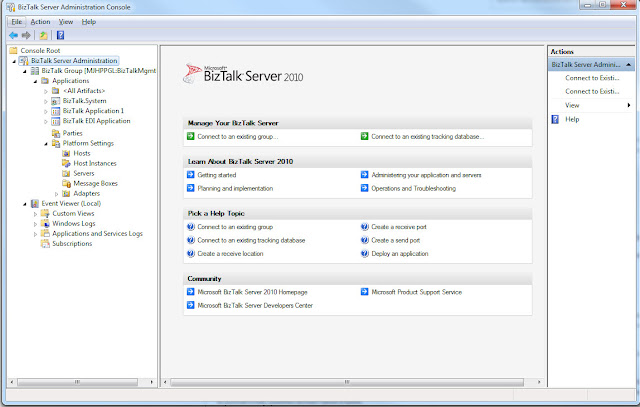Screen dimensions: 640x407
Task: Open the View menu in menu bar
Action: (66, 22)
